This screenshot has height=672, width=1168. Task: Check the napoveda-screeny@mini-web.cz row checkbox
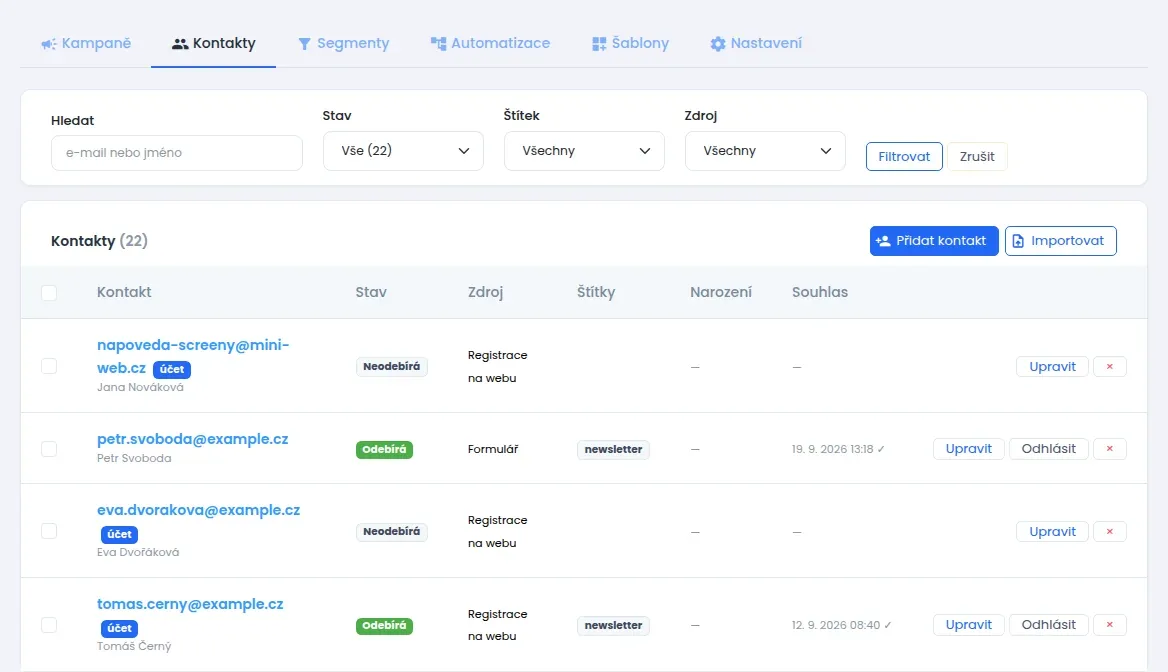click(49, 366)
